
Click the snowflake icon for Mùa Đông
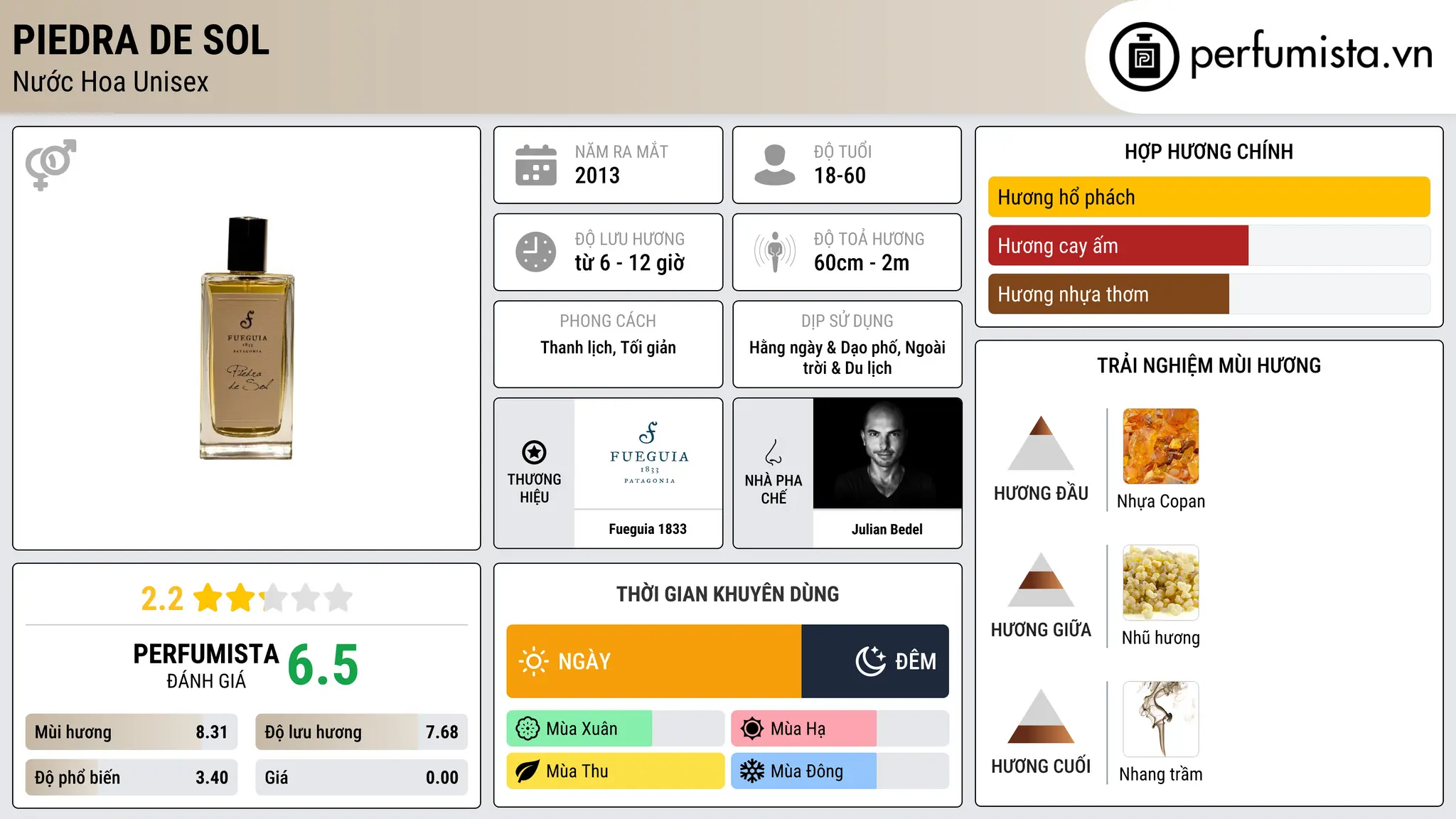point(752,771)
